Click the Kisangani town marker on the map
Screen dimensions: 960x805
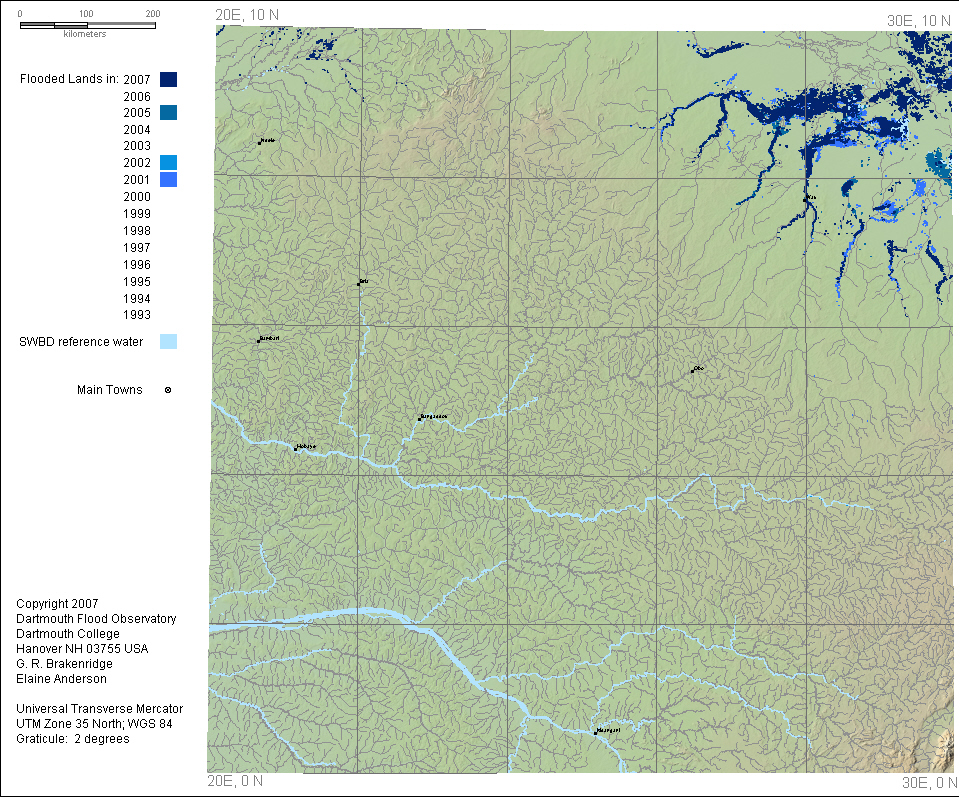(597, 733)
